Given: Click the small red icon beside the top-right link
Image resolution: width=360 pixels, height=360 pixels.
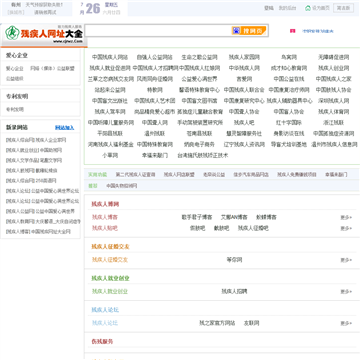Looking at the screenshot, I should 292,31.
